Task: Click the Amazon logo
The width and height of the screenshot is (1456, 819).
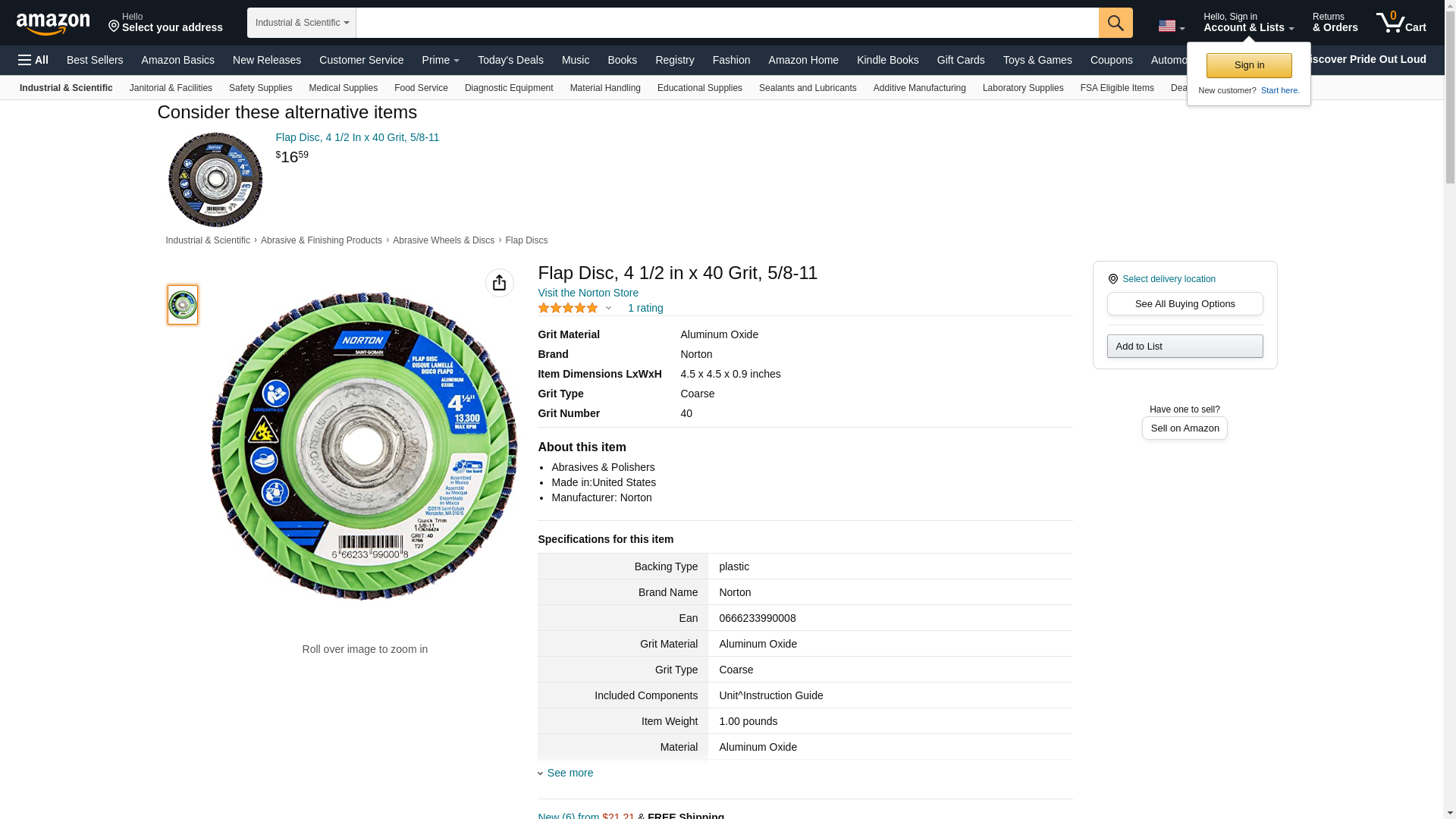Action: (53, 24)
